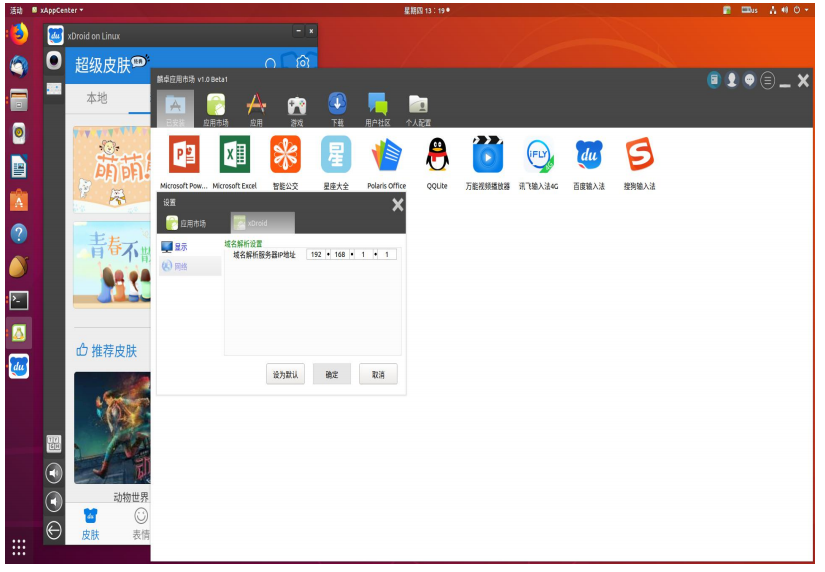This screenshot has height=572, width=825.
Task: Click the camera icon in xDroid sidebar
Action: [x=54, y=61]
